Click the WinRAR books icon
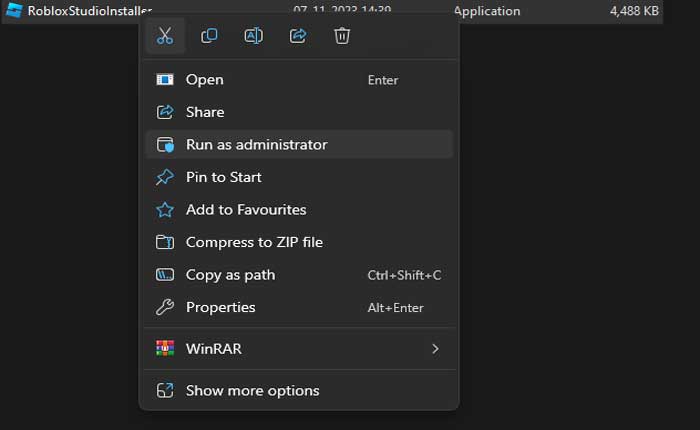This screenshot has width=700, height=430. [x=165, y=349]
